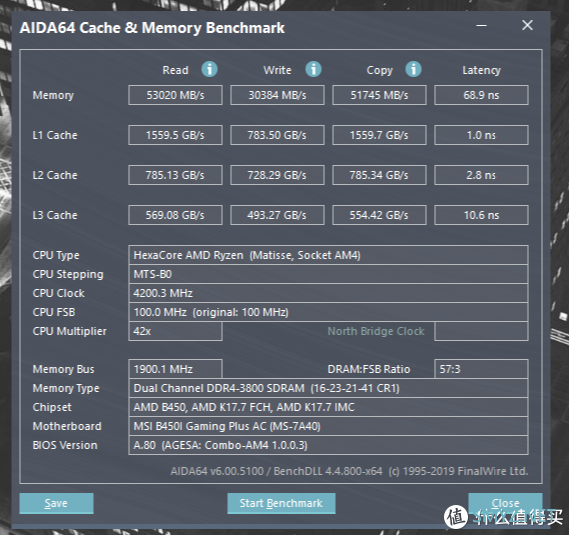Click the Write info icon

pos(313,69)
